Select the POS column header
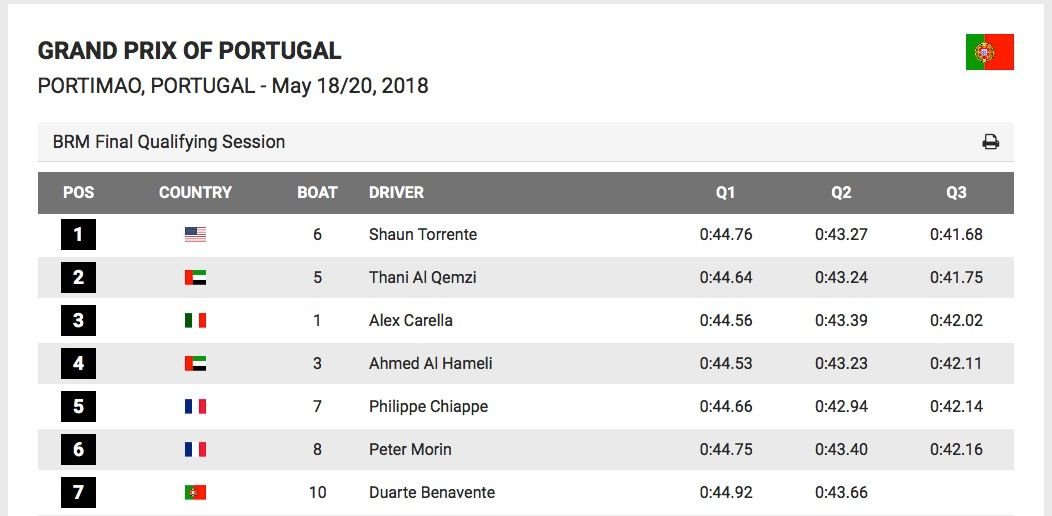 point(78,193)
